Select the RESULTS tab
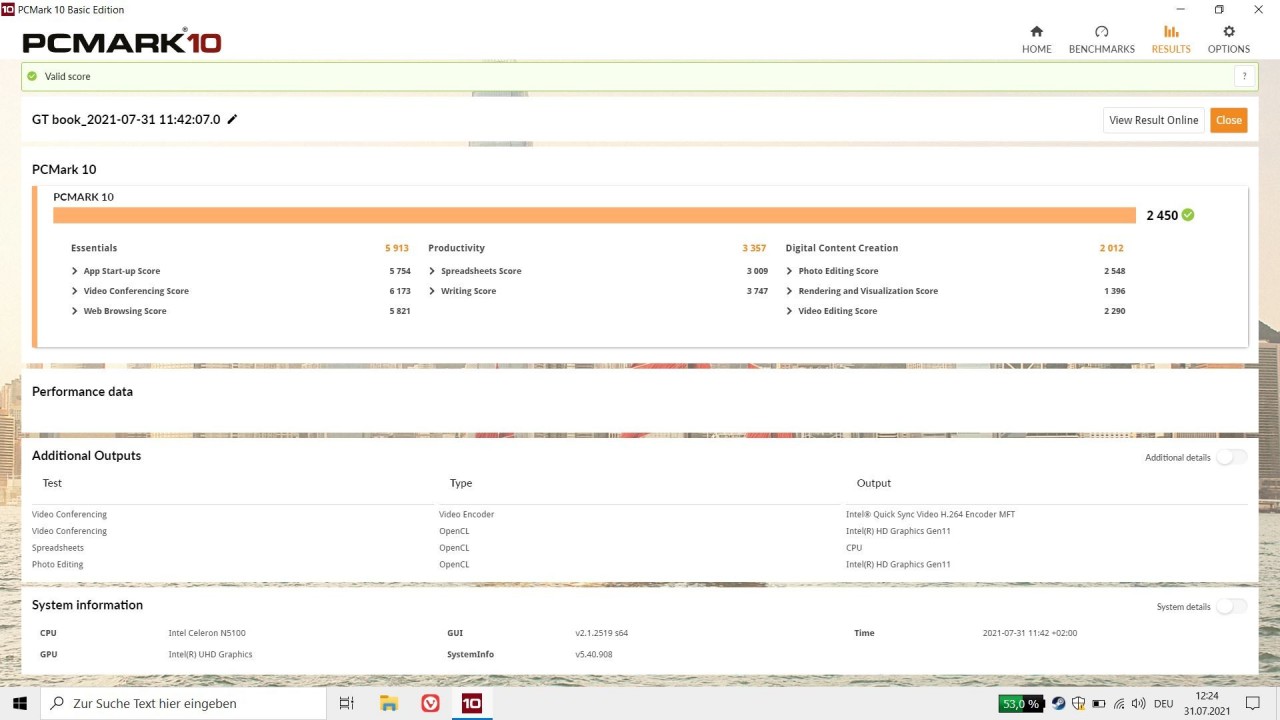1280x720 pixels. pyautogui.click(x=1171, y=40)
